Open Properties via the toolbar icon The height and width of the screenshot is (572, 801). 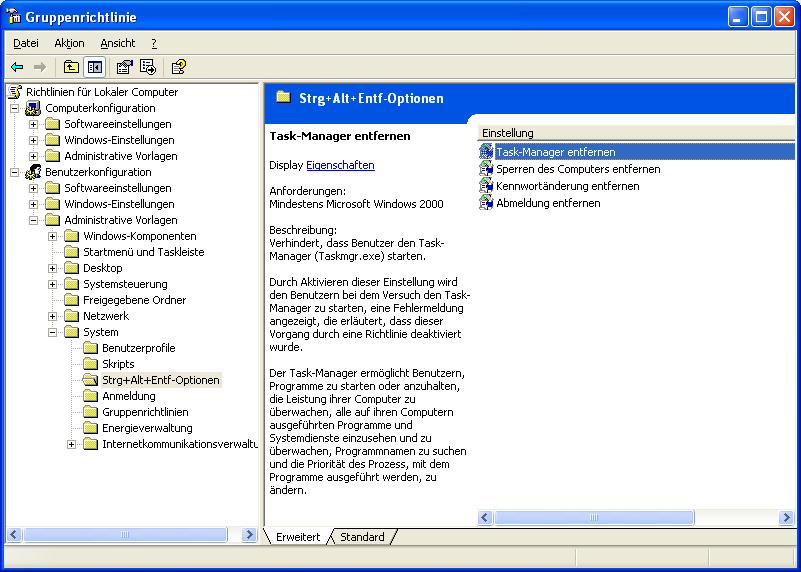click(x=124, y=67)
